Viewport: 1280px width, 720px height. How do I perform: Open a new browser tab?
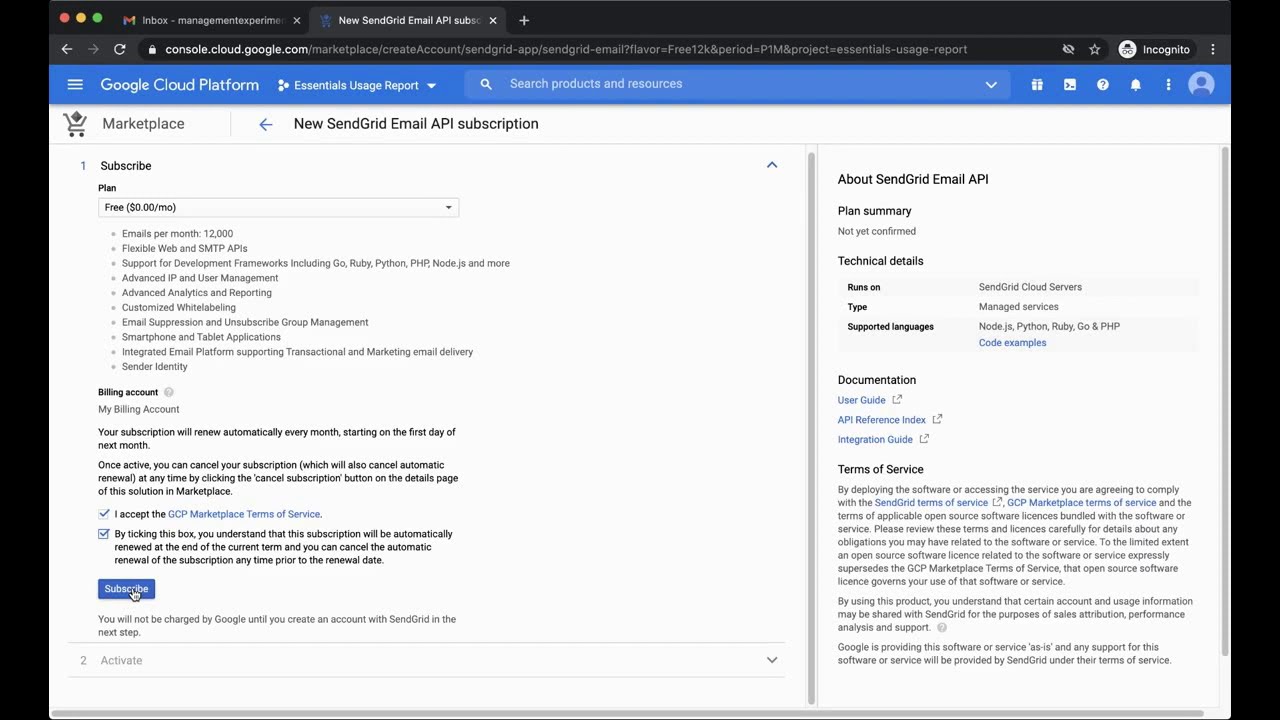[524, 20]
